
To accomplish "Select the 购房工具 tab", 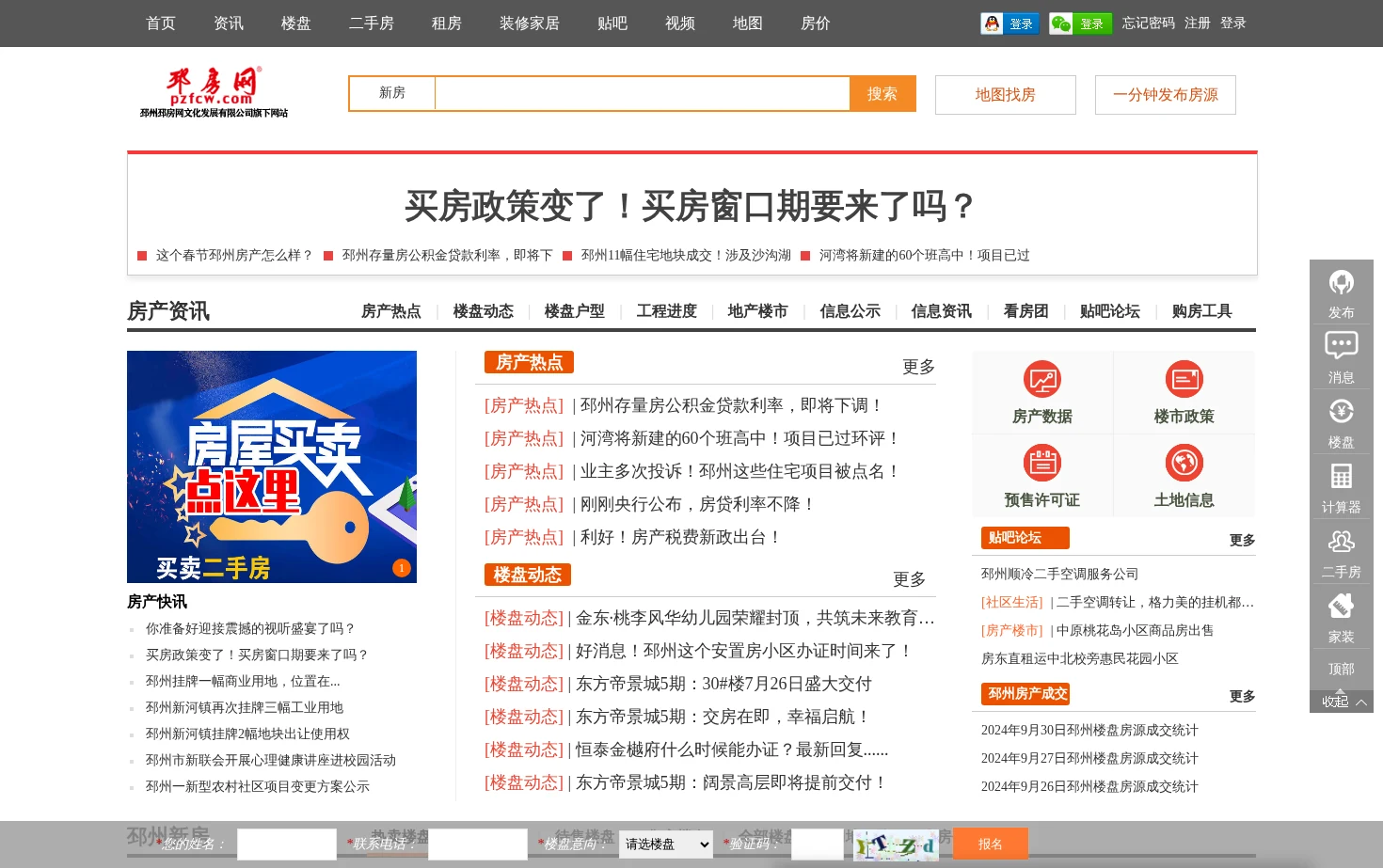I will coord(1202,311).
